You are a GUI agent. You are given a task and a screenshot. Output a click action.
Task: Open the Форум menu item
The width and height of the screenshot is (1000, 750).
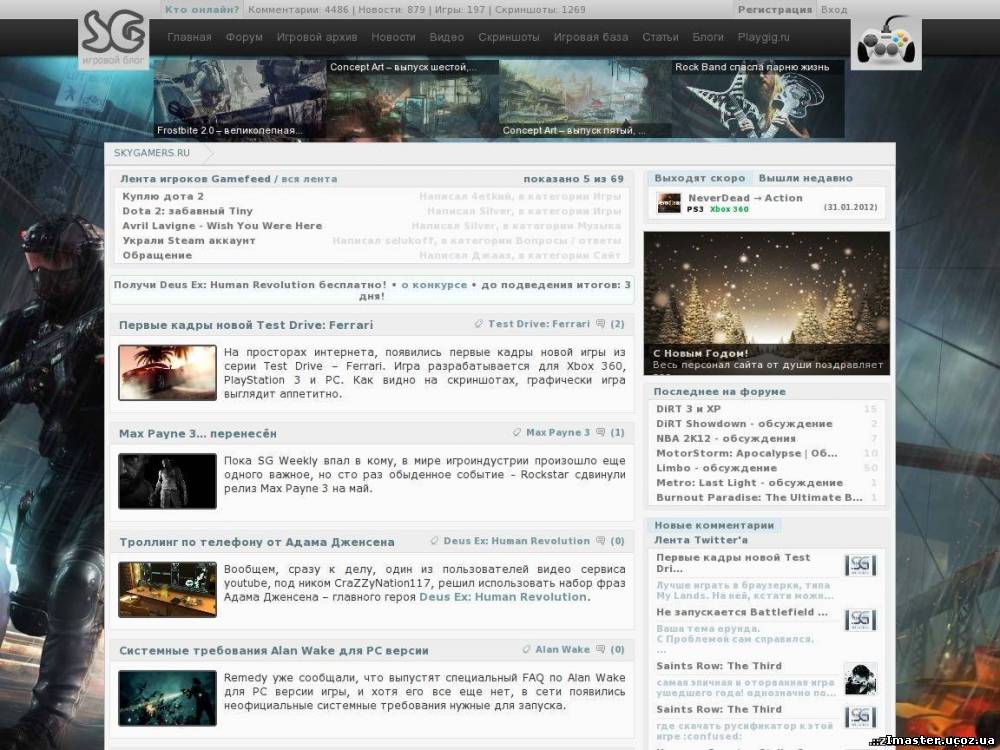click(x=244, y=37)
